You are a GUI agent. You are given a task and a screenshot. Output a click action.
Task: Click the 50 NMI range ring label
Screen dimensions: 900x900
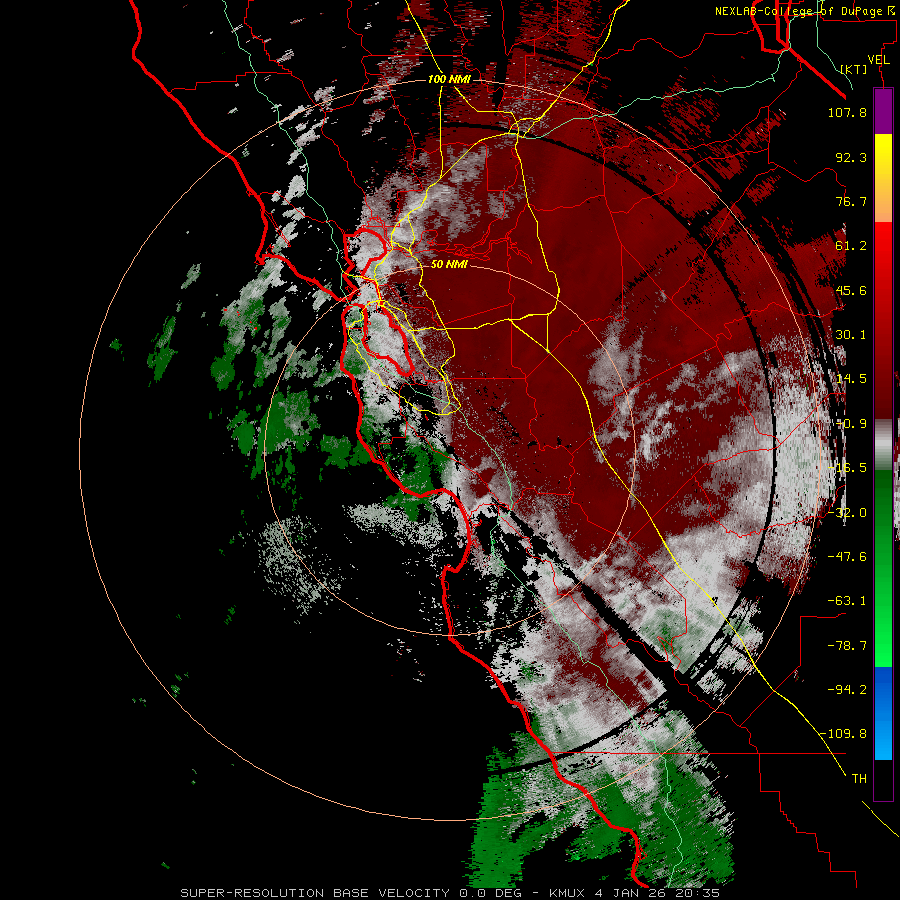(449, 264)
